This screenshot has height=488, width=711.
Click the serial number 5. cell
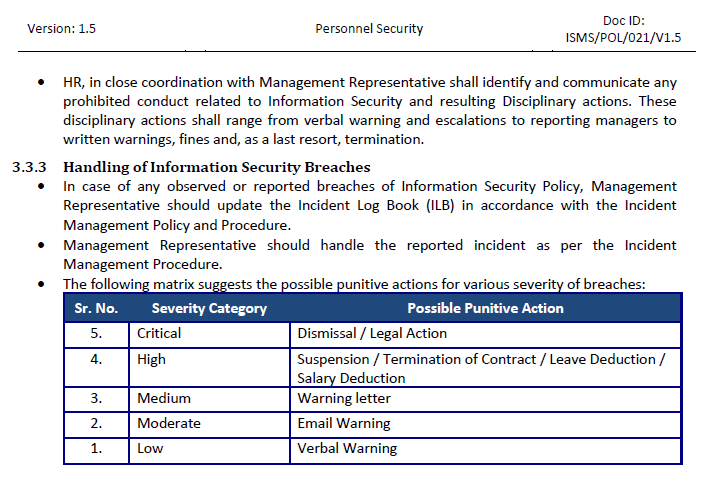click(x=97, y=333)
